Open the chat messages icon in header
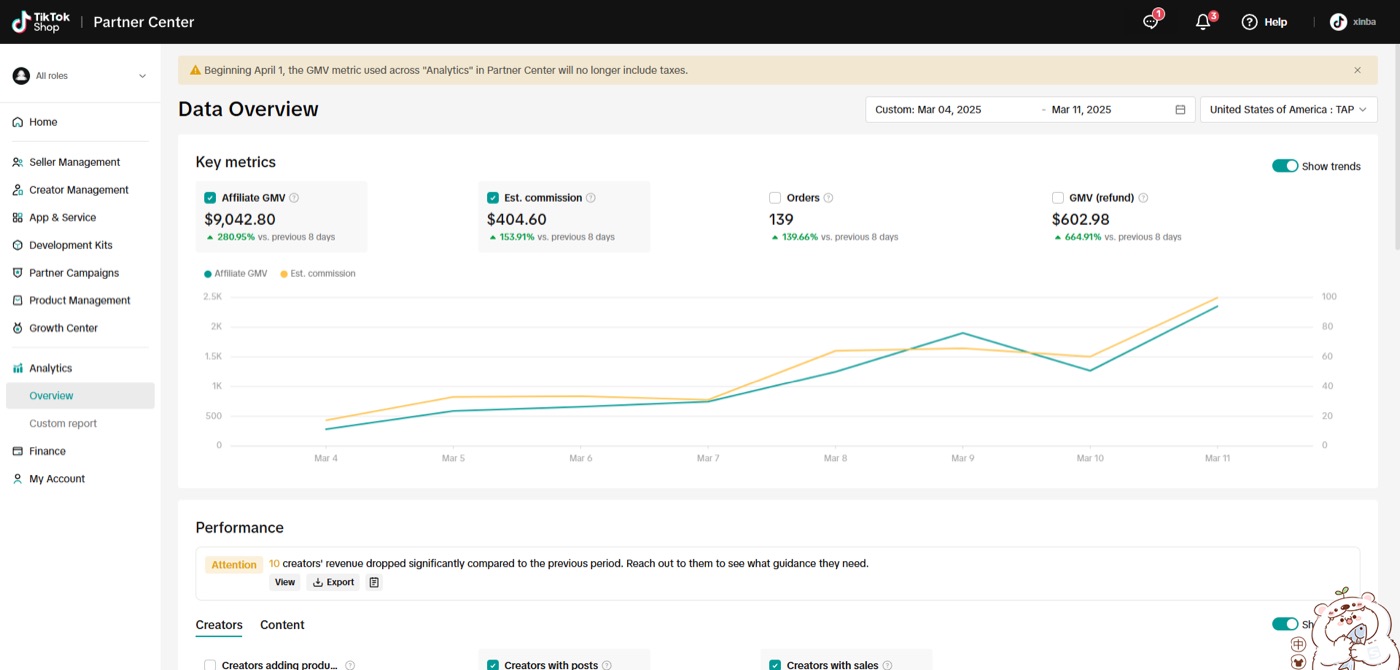 (1150, 22)
